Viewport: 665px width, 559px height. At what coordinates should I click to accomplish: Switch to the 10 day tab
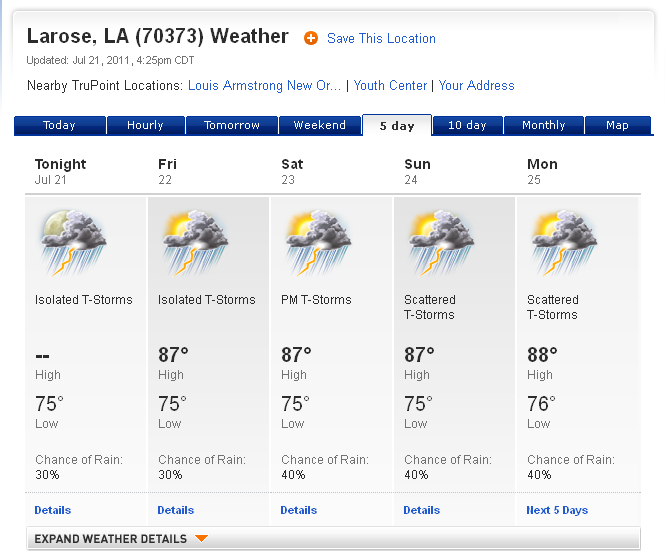(467, 126)
